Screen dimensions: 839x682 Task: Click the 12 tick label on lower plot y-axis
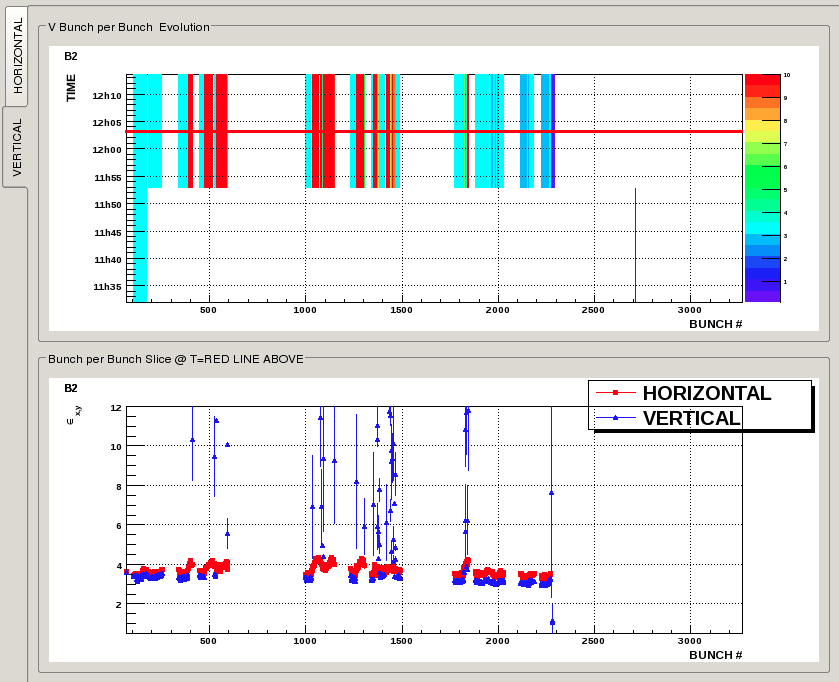(116, 408)
